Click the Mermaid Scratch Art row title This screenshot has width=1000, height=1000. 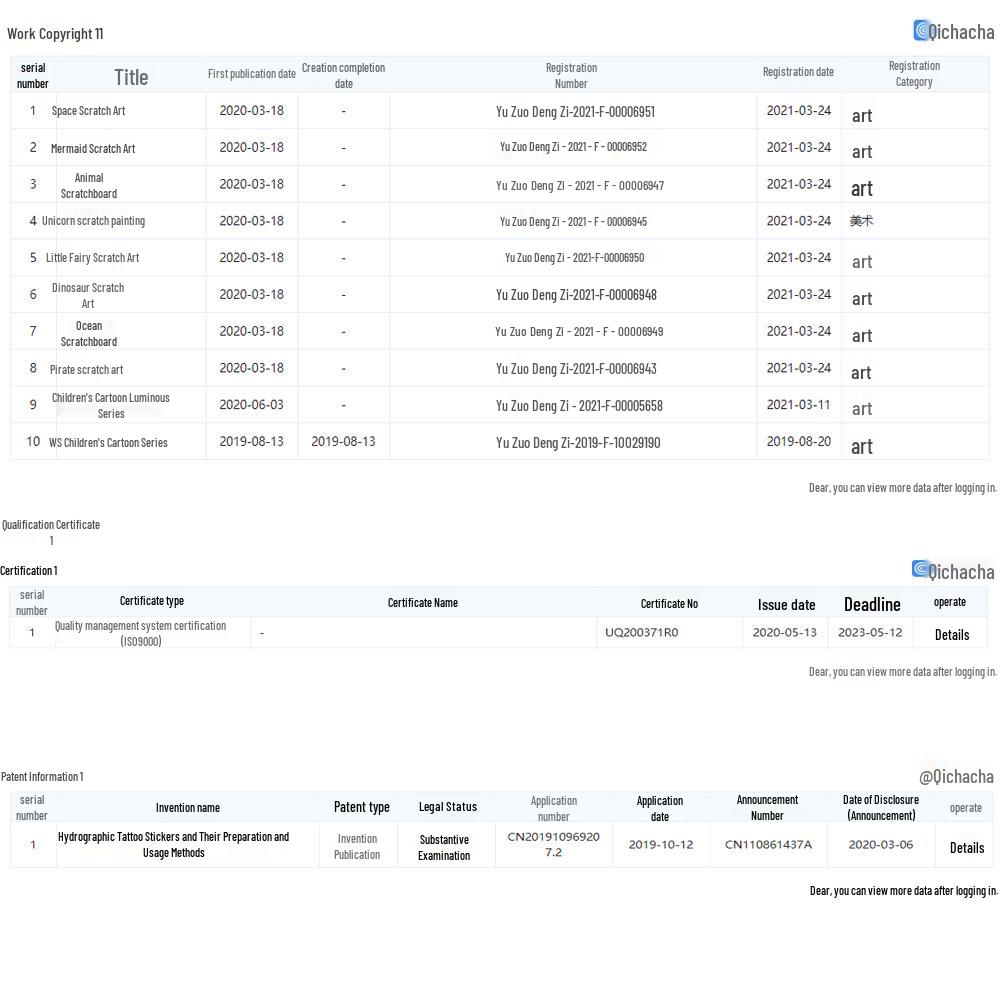point(93,148)
